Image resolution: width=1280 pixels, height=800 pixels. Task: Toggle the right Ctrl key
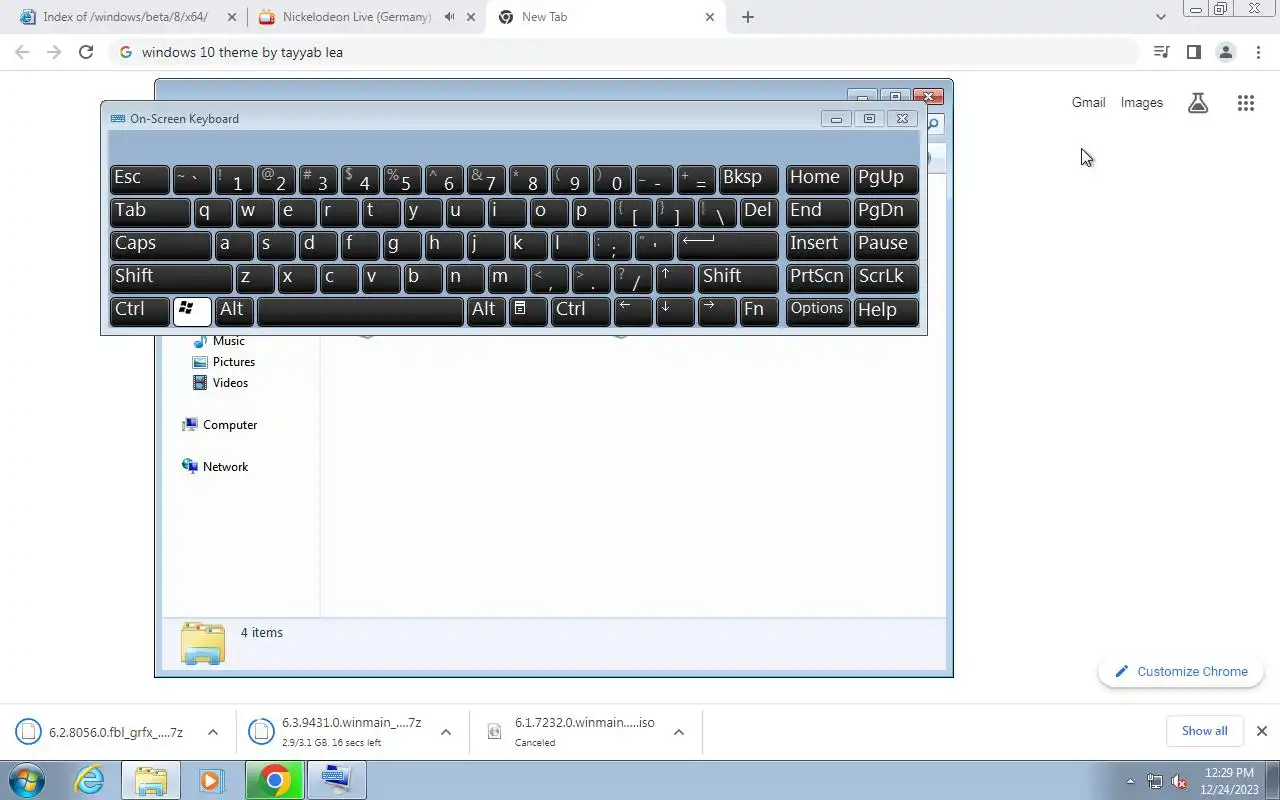click(x=581, y=311)
